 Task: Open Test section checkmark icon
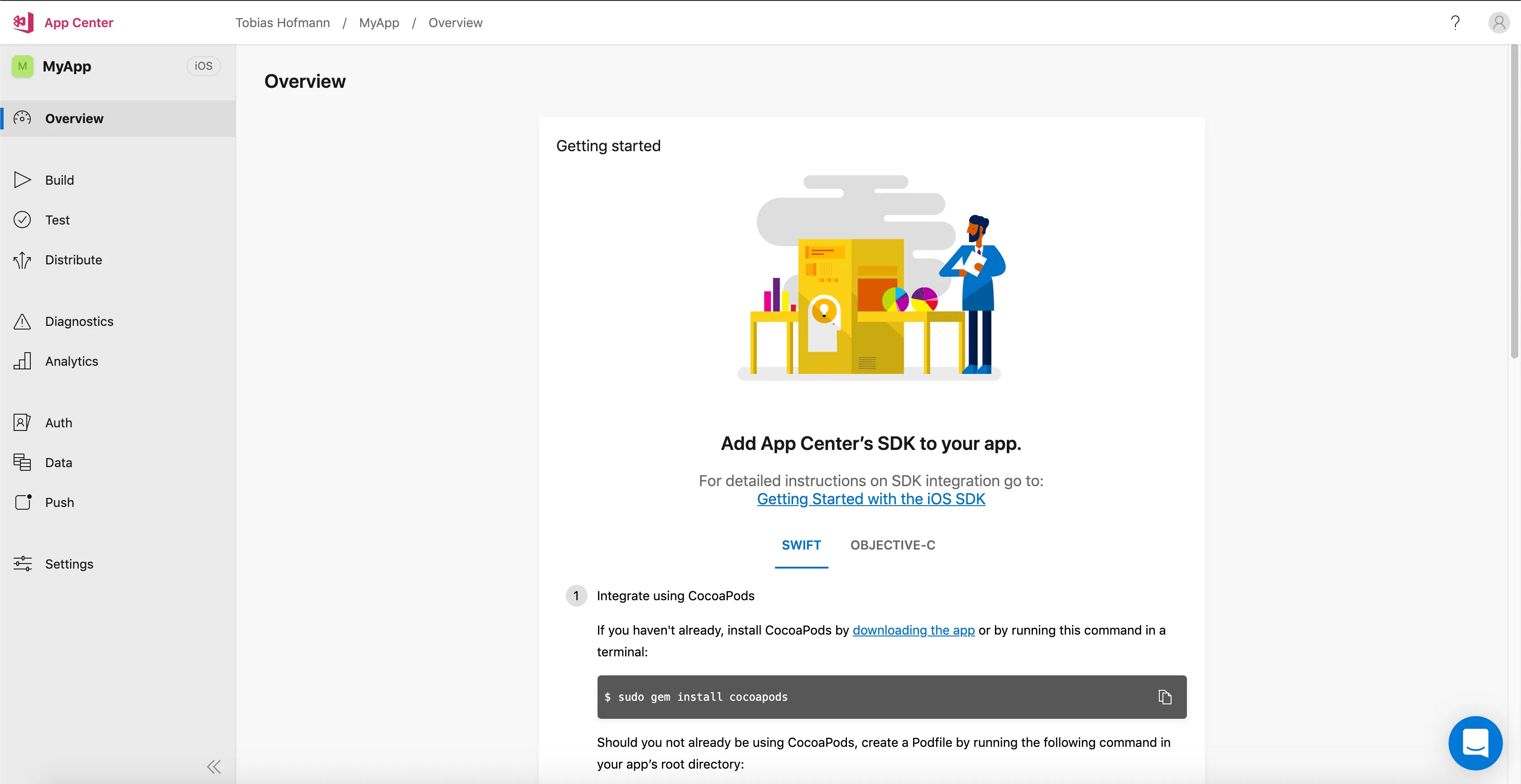pos(23,220)
